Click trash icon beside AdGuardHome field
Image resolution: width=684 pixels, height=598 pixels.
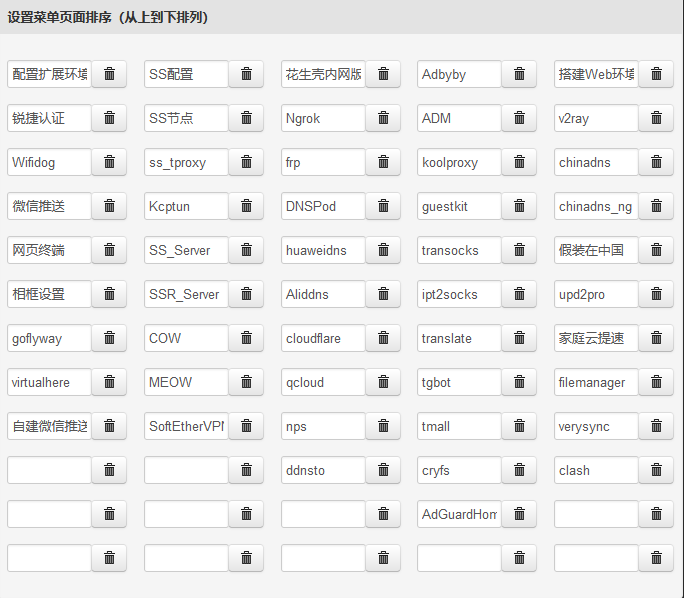point(519,514)
